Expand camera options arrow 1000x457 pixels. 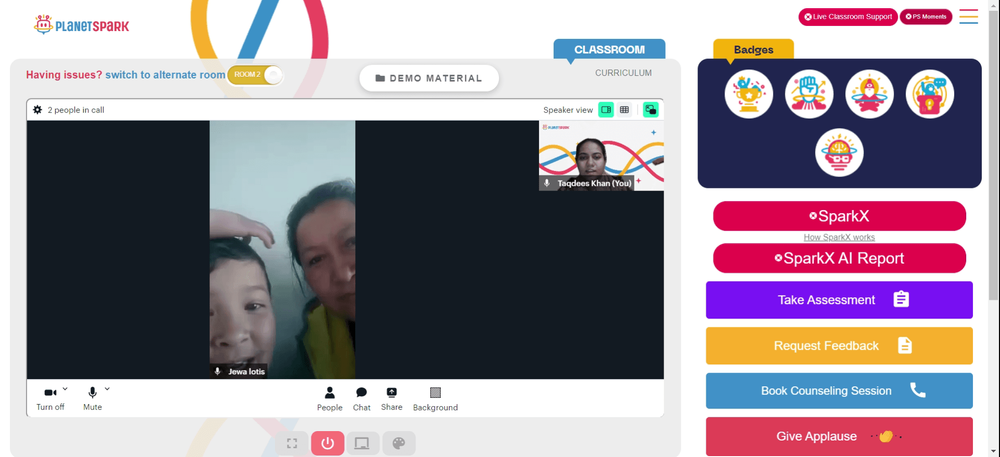tap(65, 388)
